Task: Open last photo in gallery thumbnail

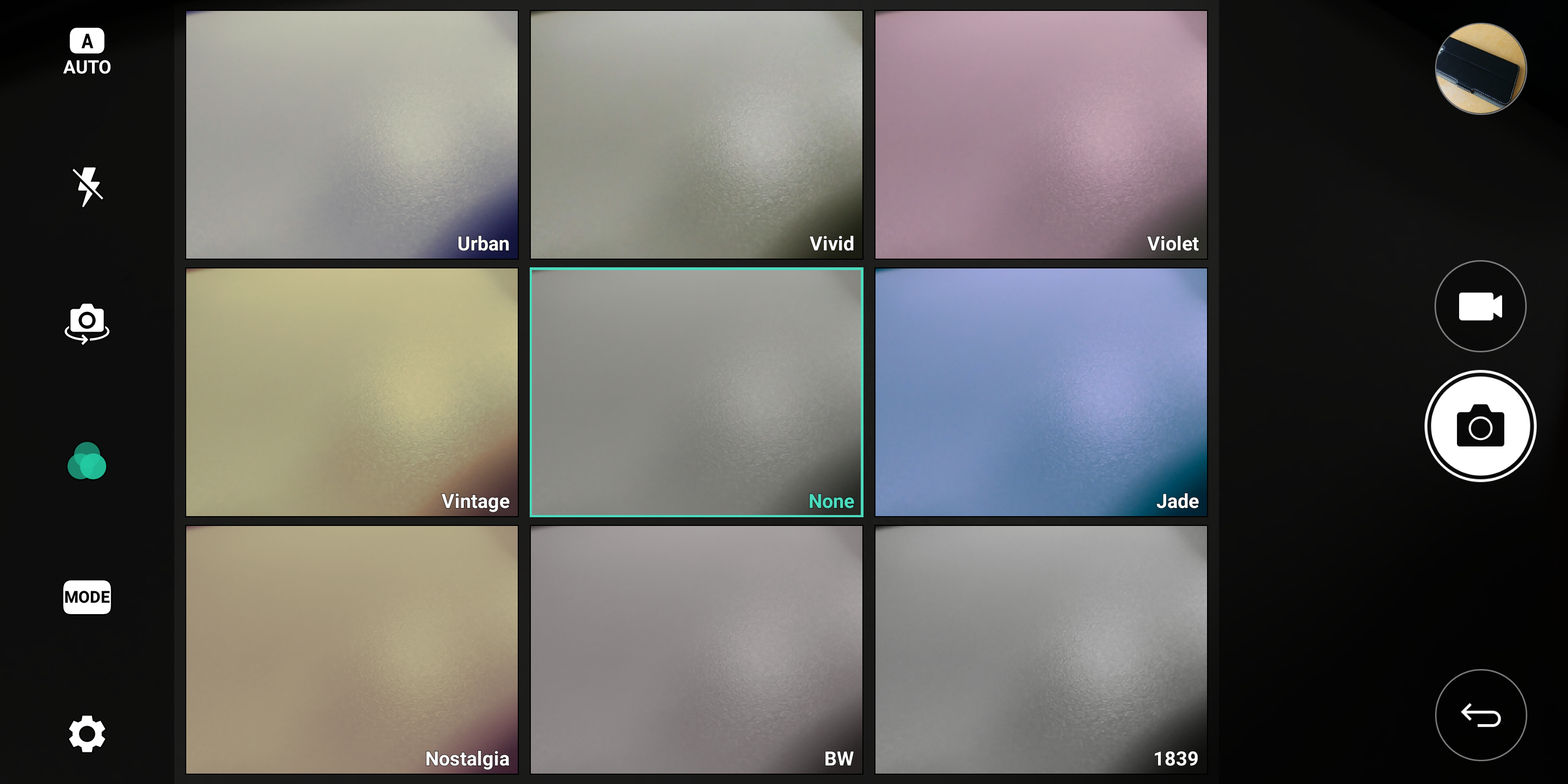Action: pyautogui.click(x=1480, y=69)
